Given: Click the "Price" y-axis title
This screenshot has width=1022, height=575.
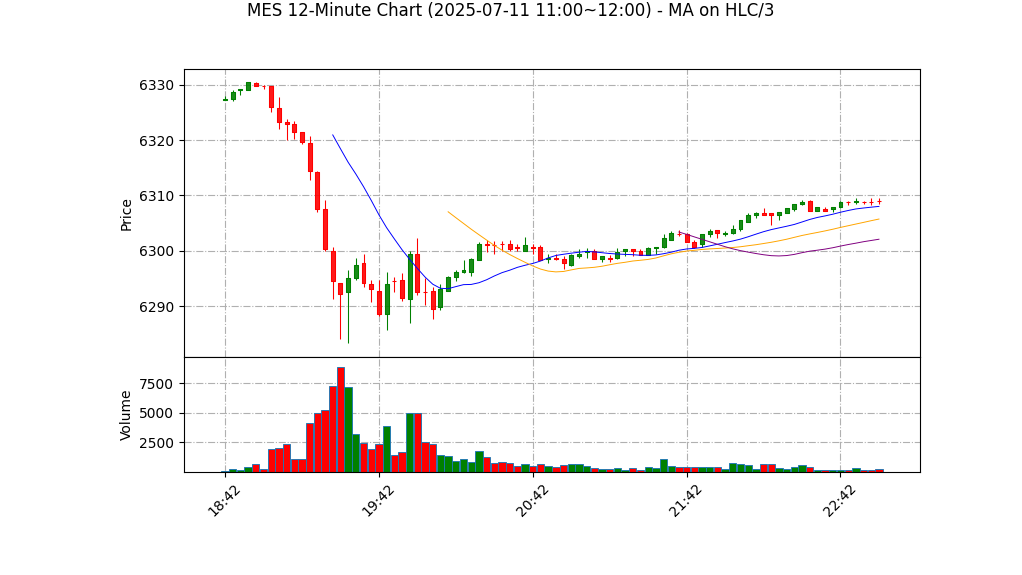Looking at the screenshot, I should click(x=126, y=215).
